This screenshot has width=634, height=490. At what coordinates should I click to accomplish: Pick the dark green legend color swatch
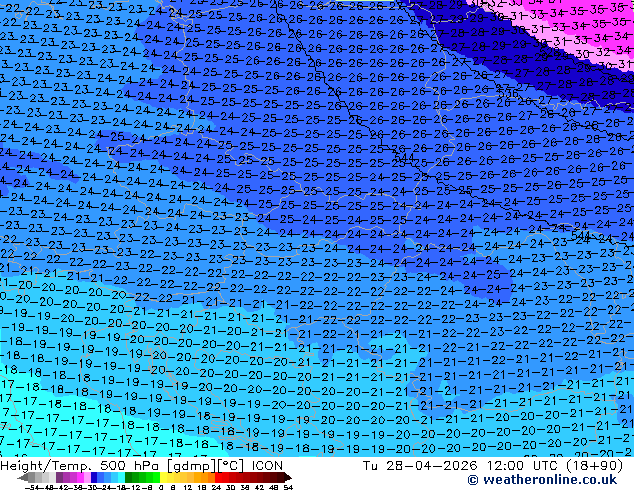click(128, 478)
